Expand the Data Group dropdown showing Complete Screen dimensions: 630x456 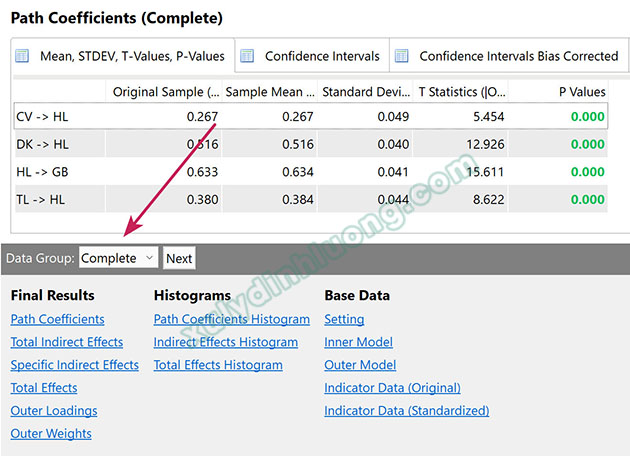[119, 258]
